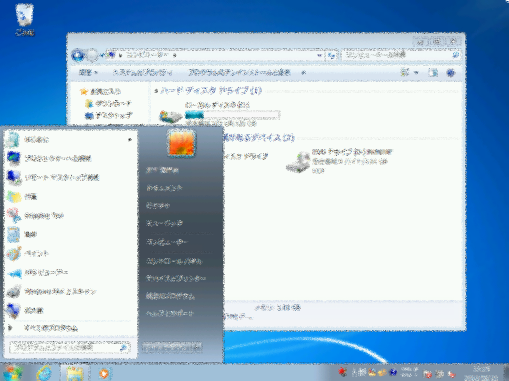Click the change view icon in Explorer toolbar
This screenshot has width=509, height=381.
[405, 72]
